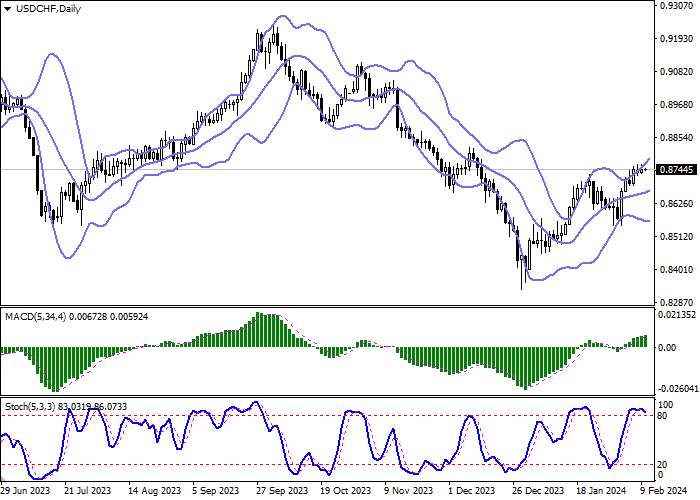Select the 27 Sep 2023 date label
The height and width of the screenshot is (500, 700).
[x=283, y=490]
